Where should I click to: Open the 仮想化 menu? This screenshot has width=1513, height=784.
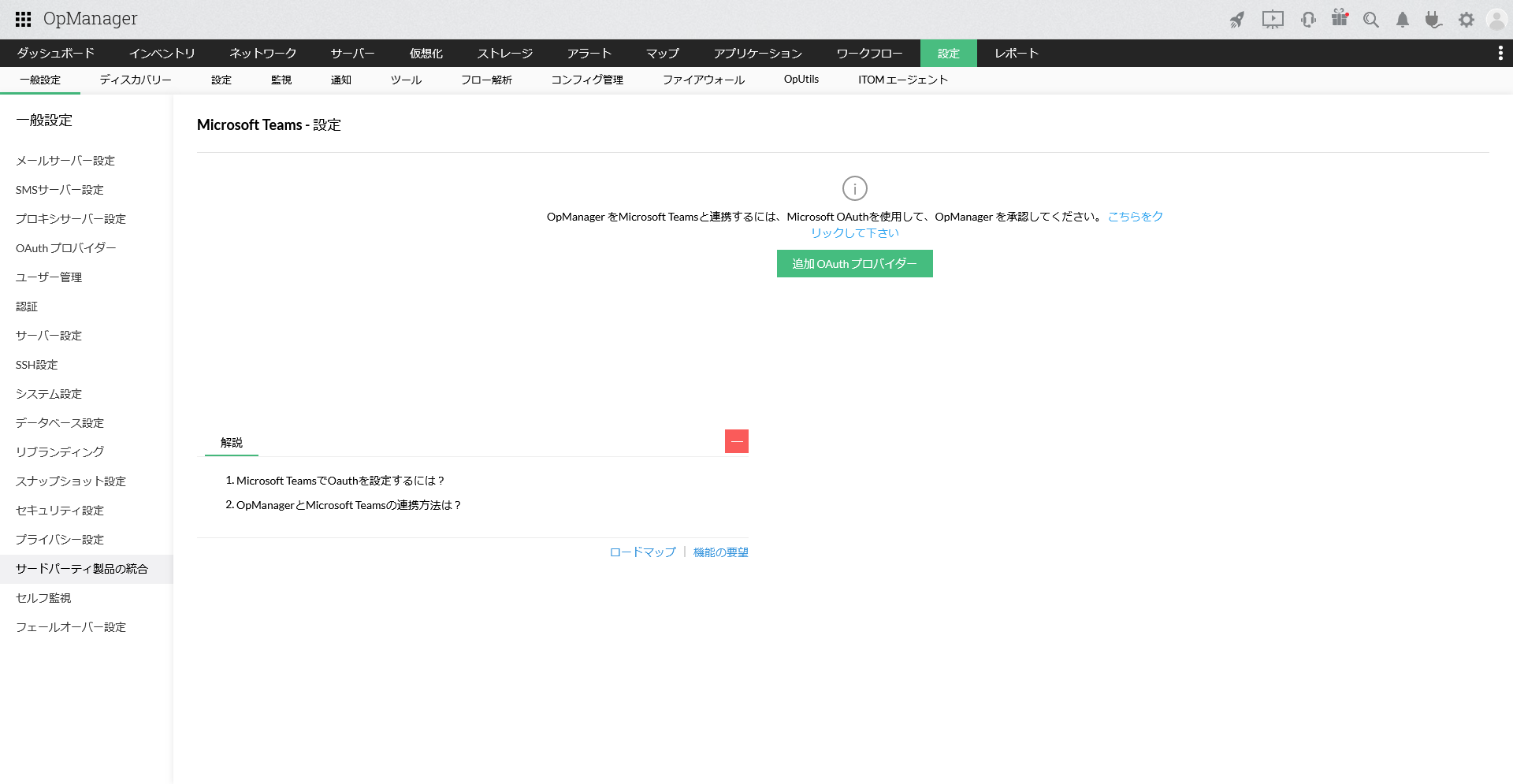pos(426,53)
